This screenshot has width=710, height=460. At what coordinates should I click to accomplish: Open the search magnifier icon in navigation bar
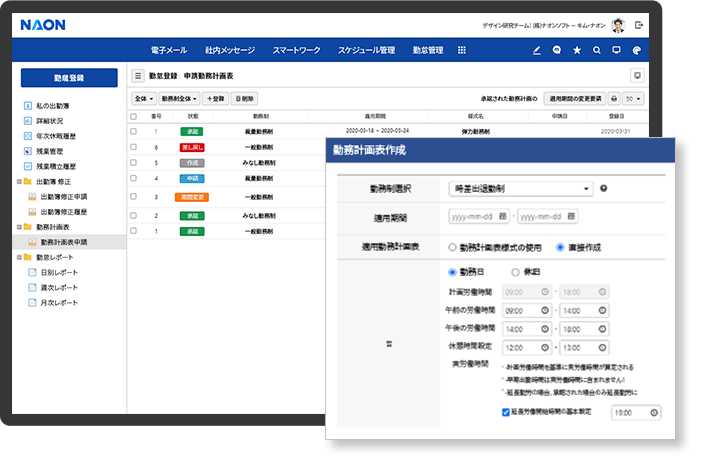click(597, 50)
